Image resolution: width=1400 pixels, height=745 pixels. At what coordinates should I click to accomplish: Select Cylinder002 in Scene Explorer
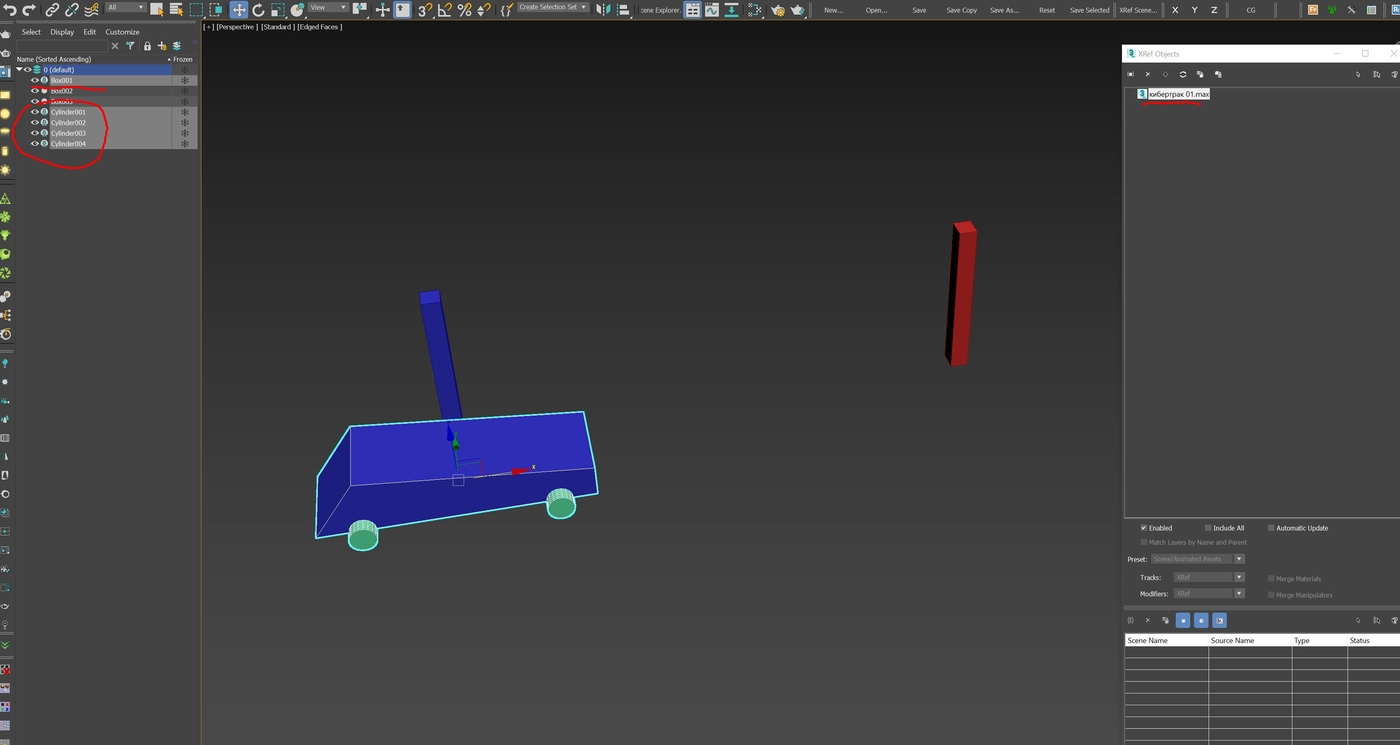pos(68,123)
